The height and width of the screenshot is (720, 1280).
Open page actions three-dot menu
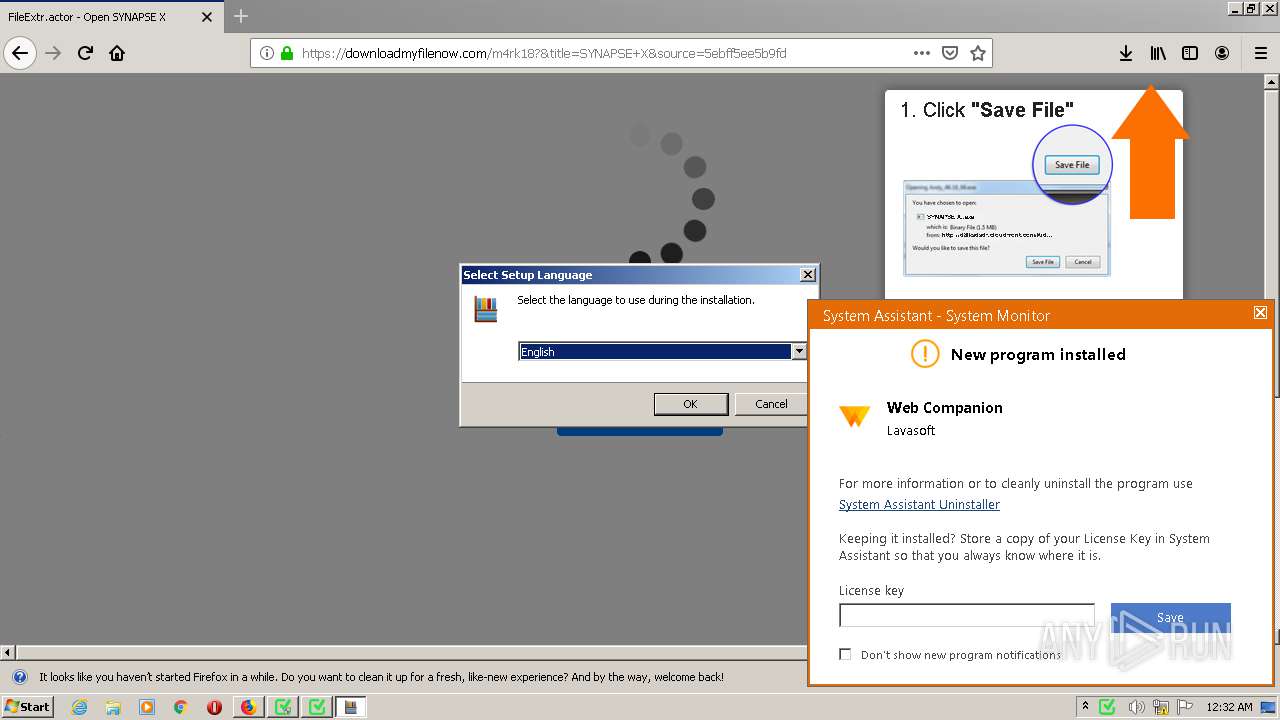(x=922, y=53)
